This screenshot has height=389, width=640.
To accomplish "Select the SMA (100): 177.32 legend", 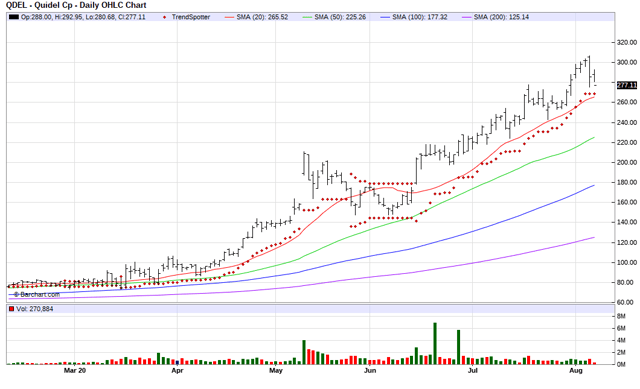I will 414,17.
